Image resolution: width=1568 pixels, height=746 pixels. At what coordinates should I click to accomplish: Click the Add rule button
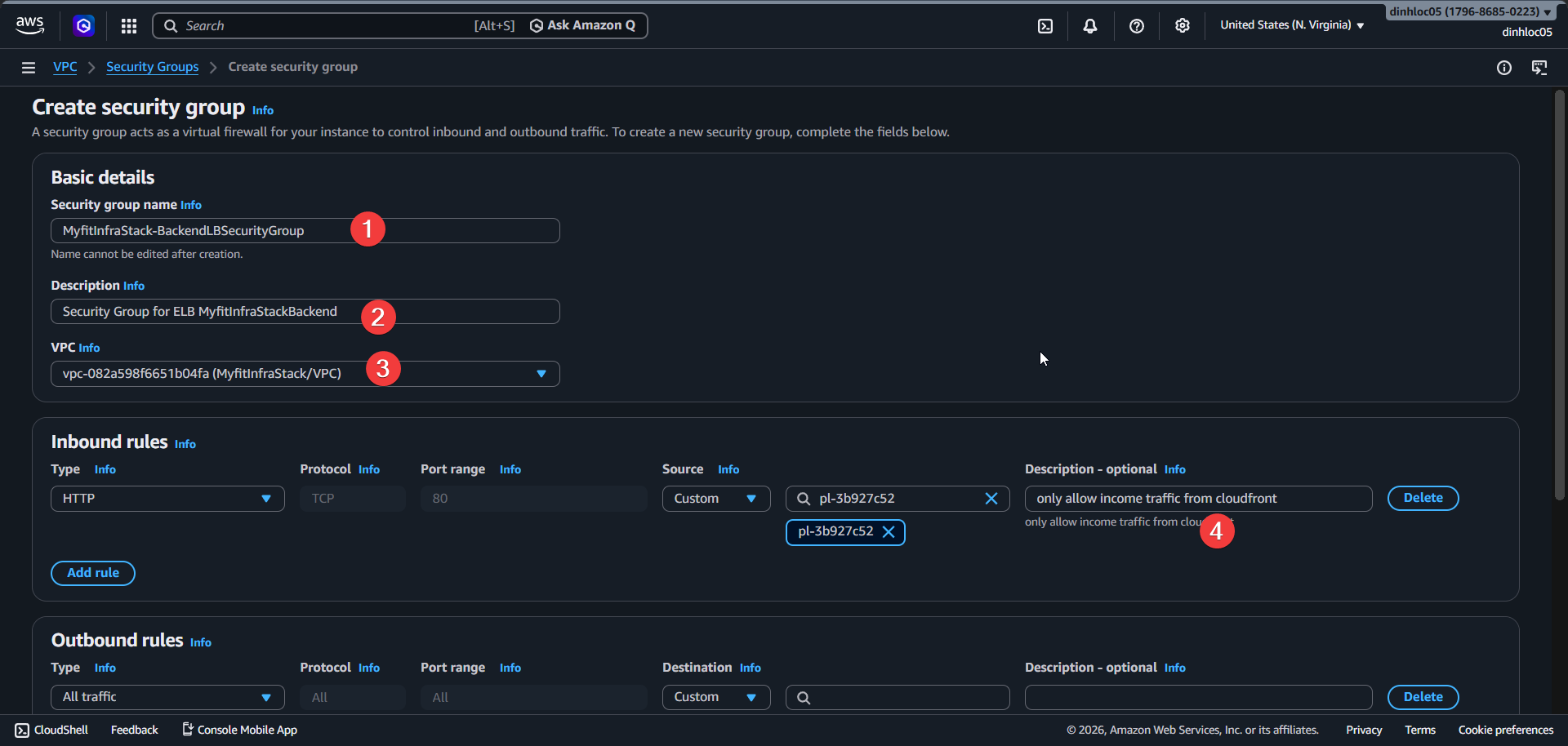tap(93, 573)
